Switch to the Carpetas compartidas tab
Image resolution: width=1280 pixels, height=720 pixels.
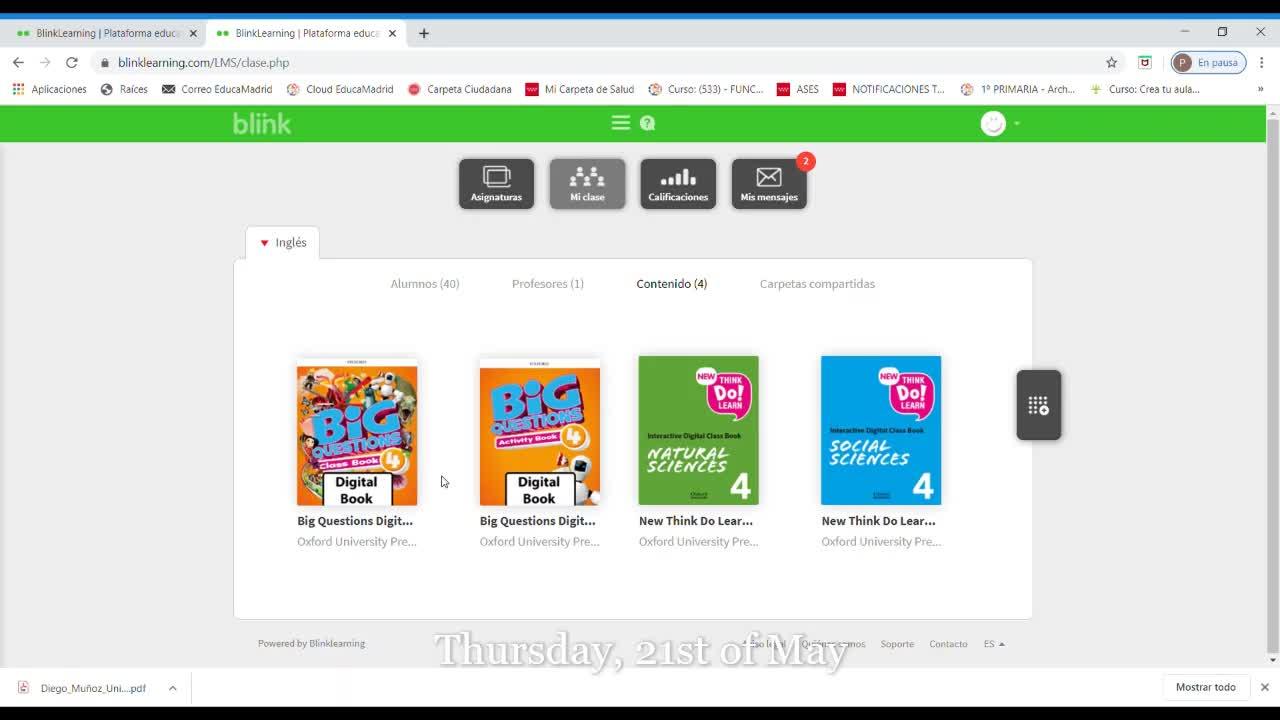tap(817, 284)
